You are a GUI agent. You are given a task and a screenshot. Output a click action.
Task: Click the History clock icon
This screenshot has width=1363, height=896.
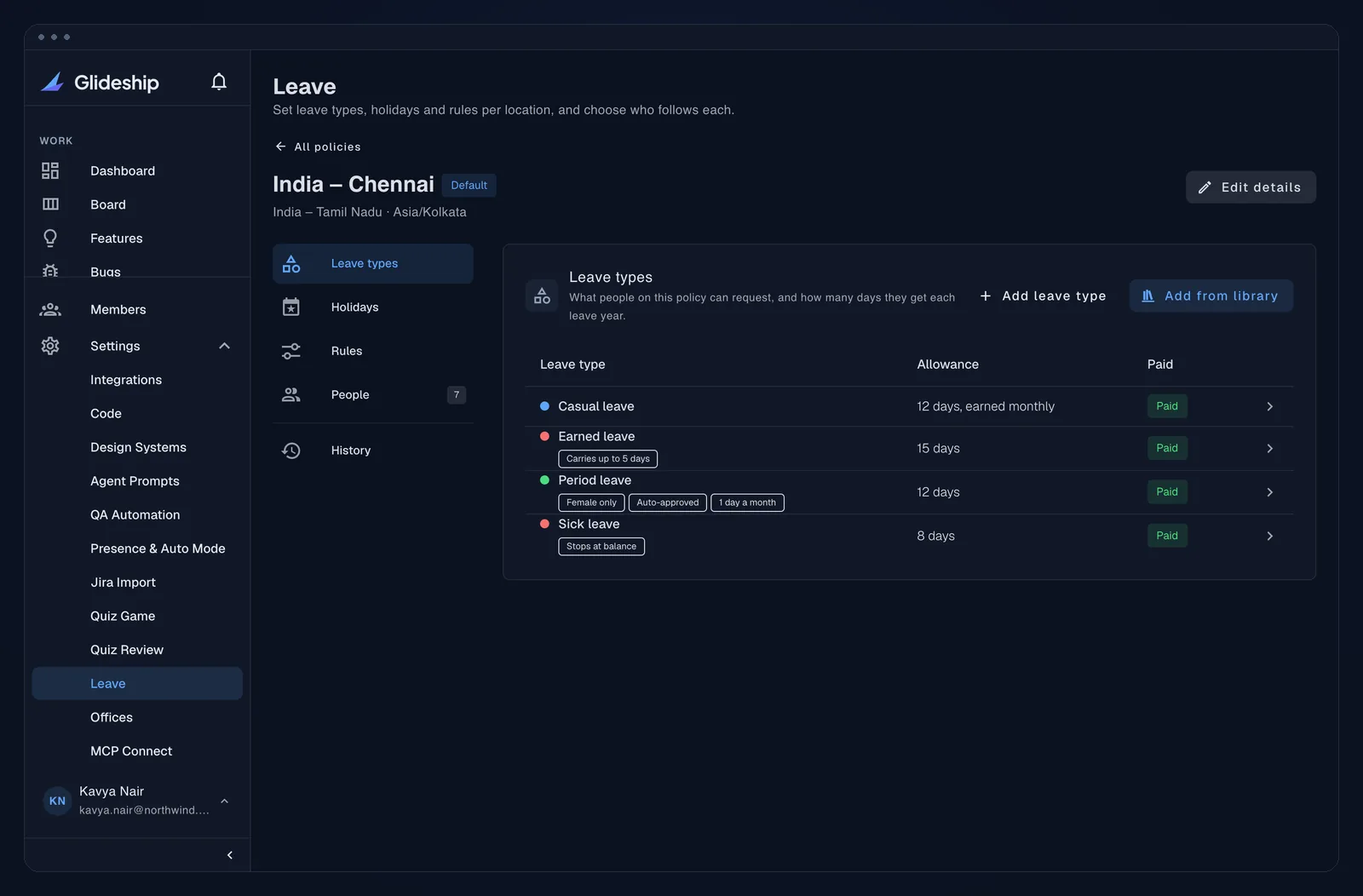click(291, 451)
